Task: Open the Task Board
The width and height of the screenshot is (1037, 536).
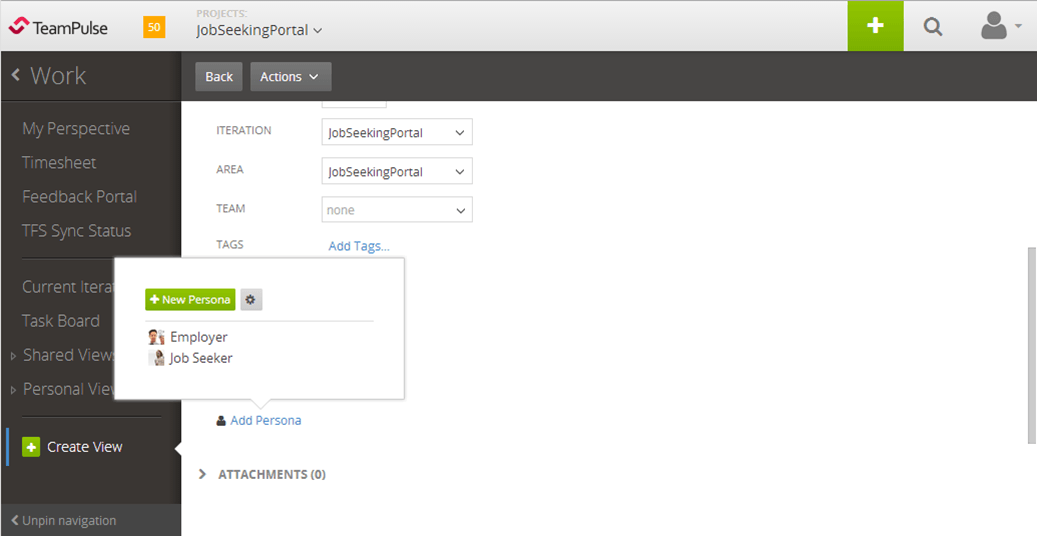Action: (61, 321)
